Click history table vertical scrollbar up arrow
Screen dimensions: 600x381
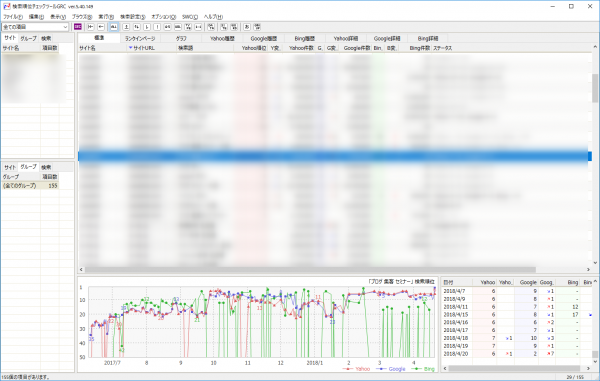click(x=595, y=282)
